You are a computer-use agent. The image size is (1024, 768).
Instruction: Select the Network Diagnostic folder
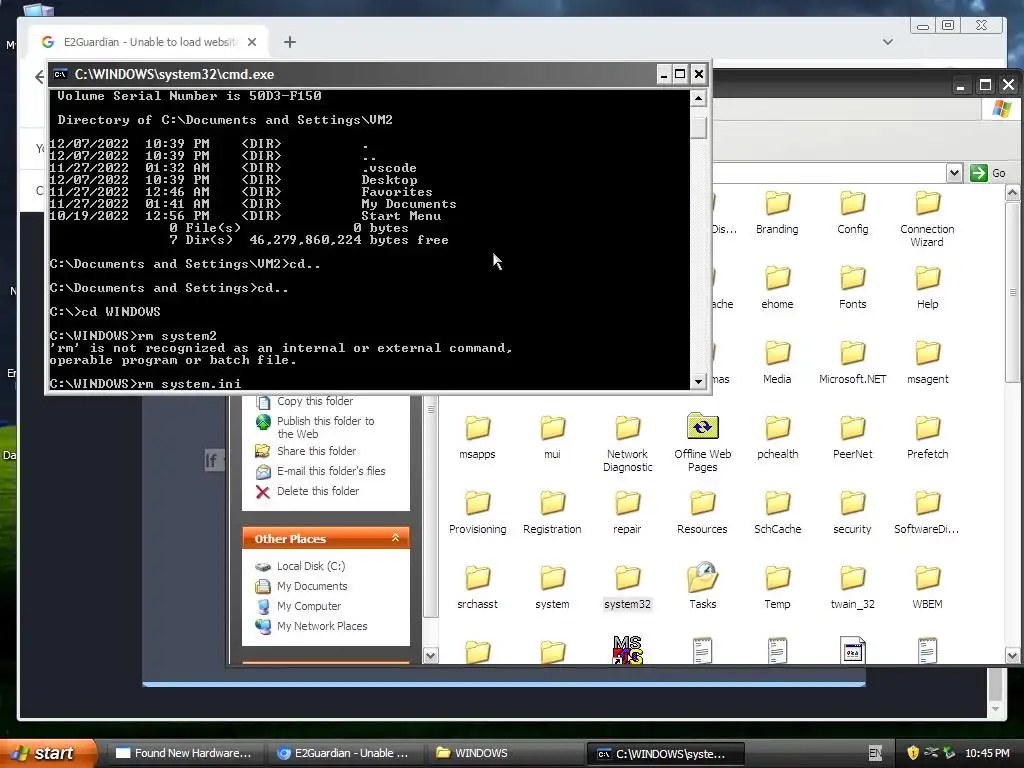pyautogui.click(x=627, y=443)
